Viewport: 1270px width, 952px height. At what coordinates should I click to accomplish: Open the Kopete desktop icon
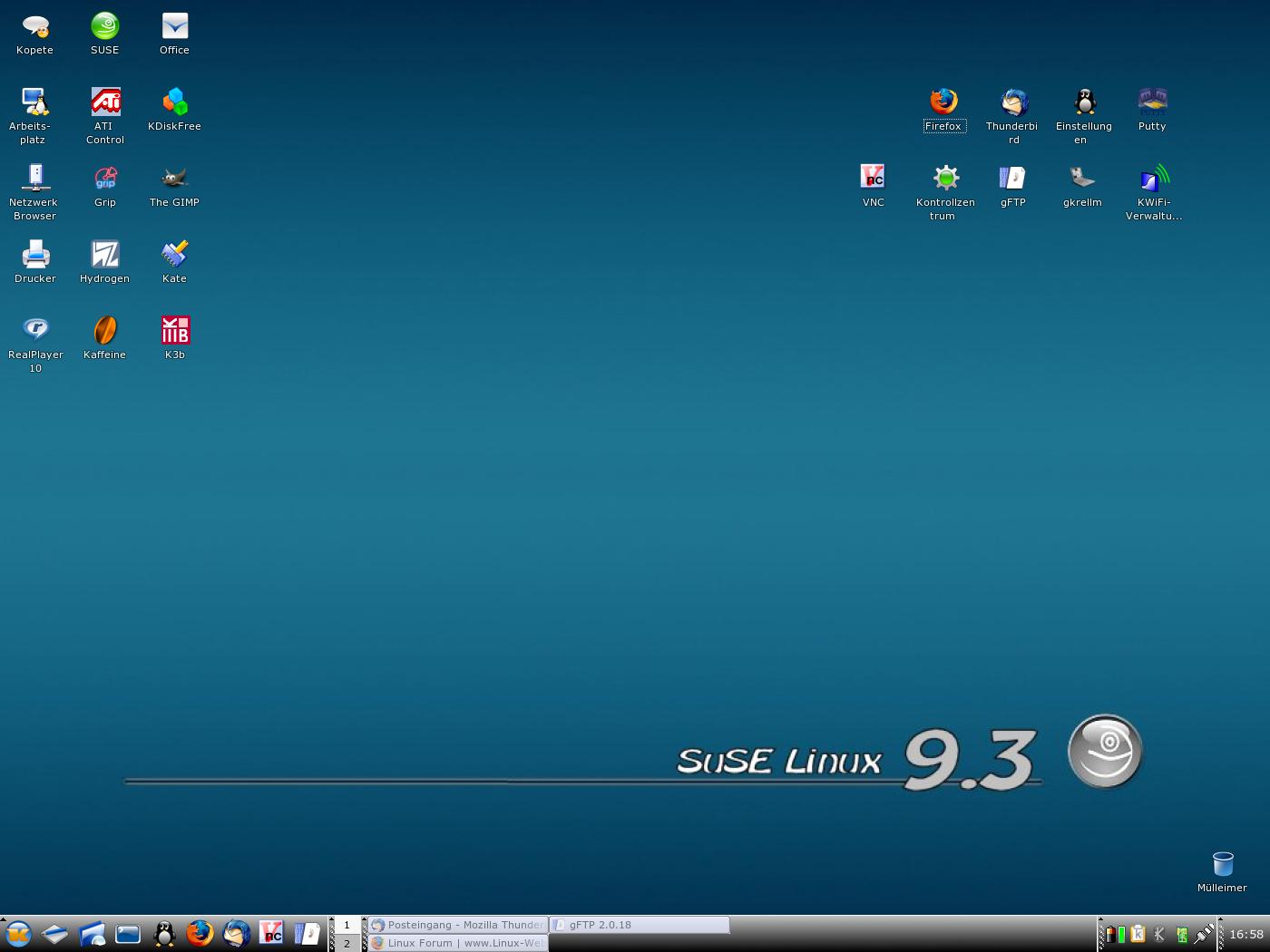34,34
